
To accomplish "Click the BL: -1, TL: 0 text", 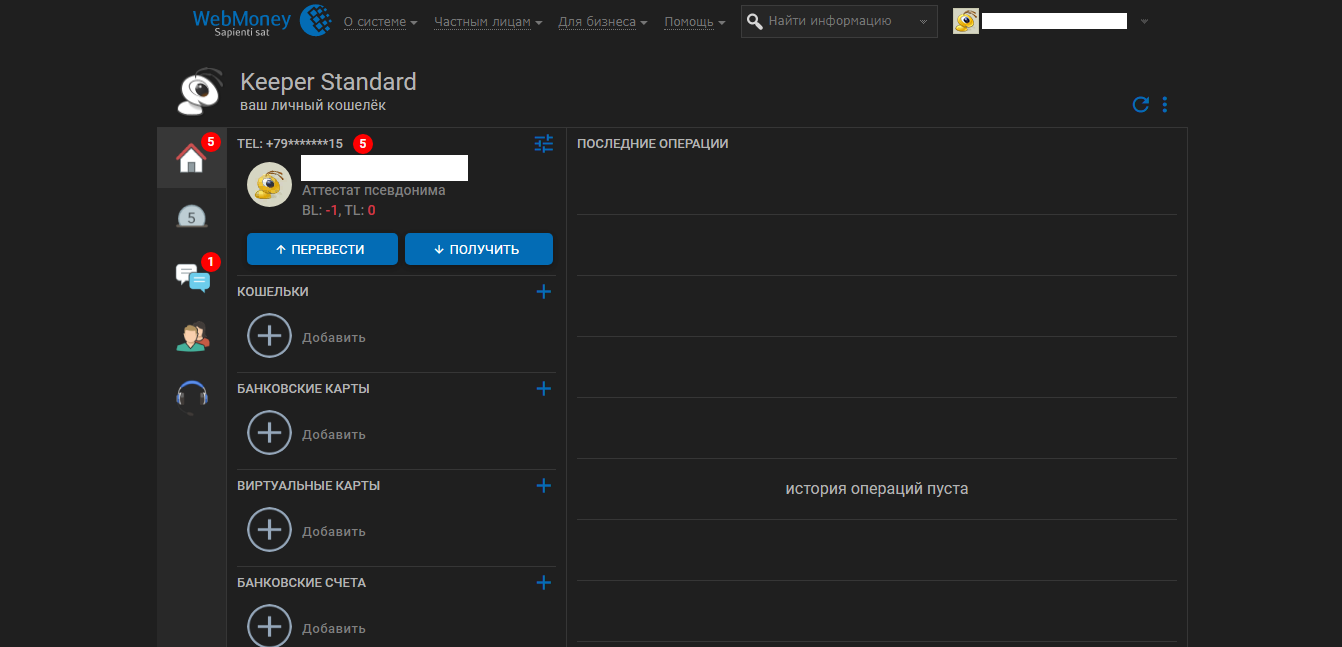I will pyautogui.click(x=339, y=210).
